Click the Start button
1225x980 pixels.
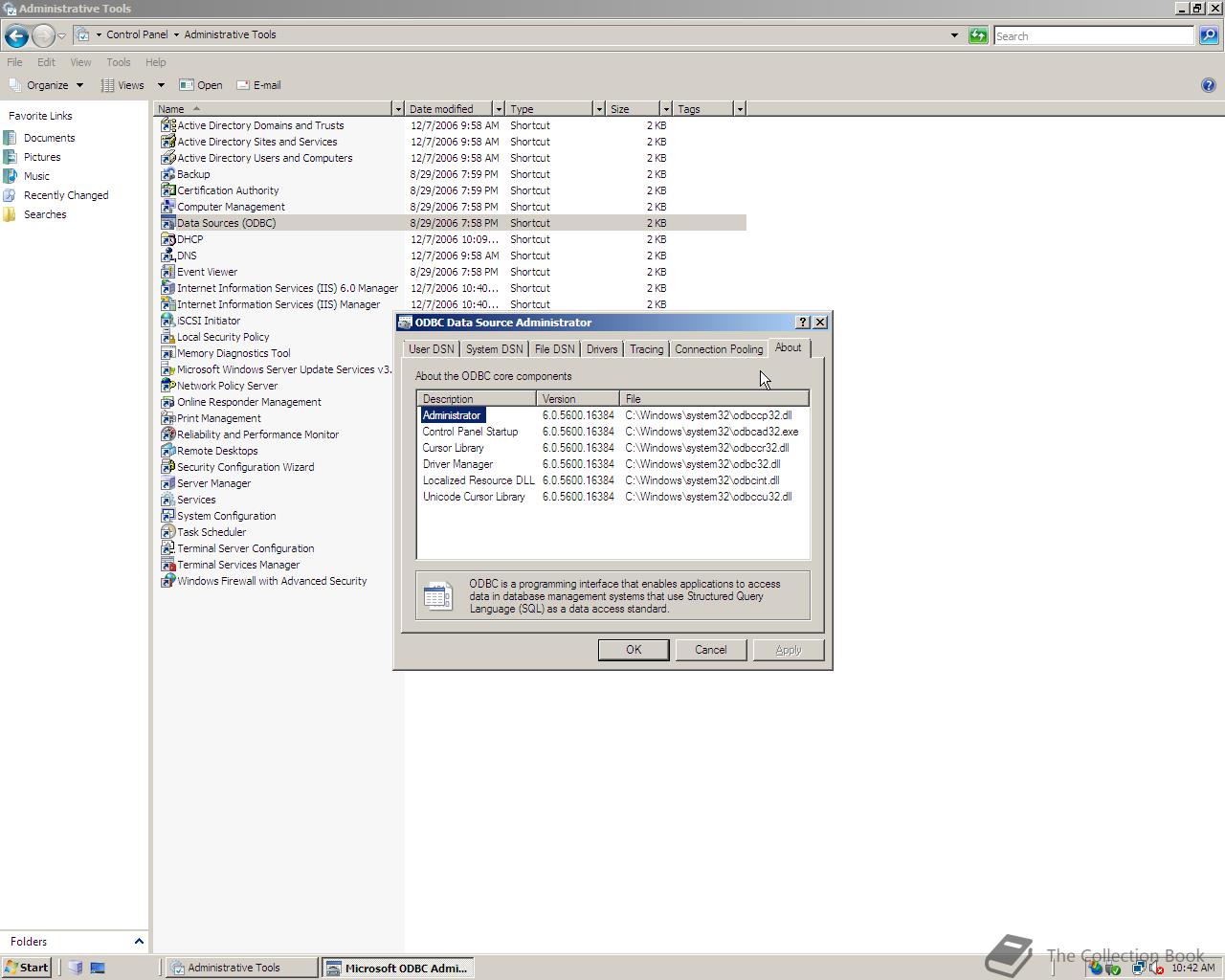(26, 968)
